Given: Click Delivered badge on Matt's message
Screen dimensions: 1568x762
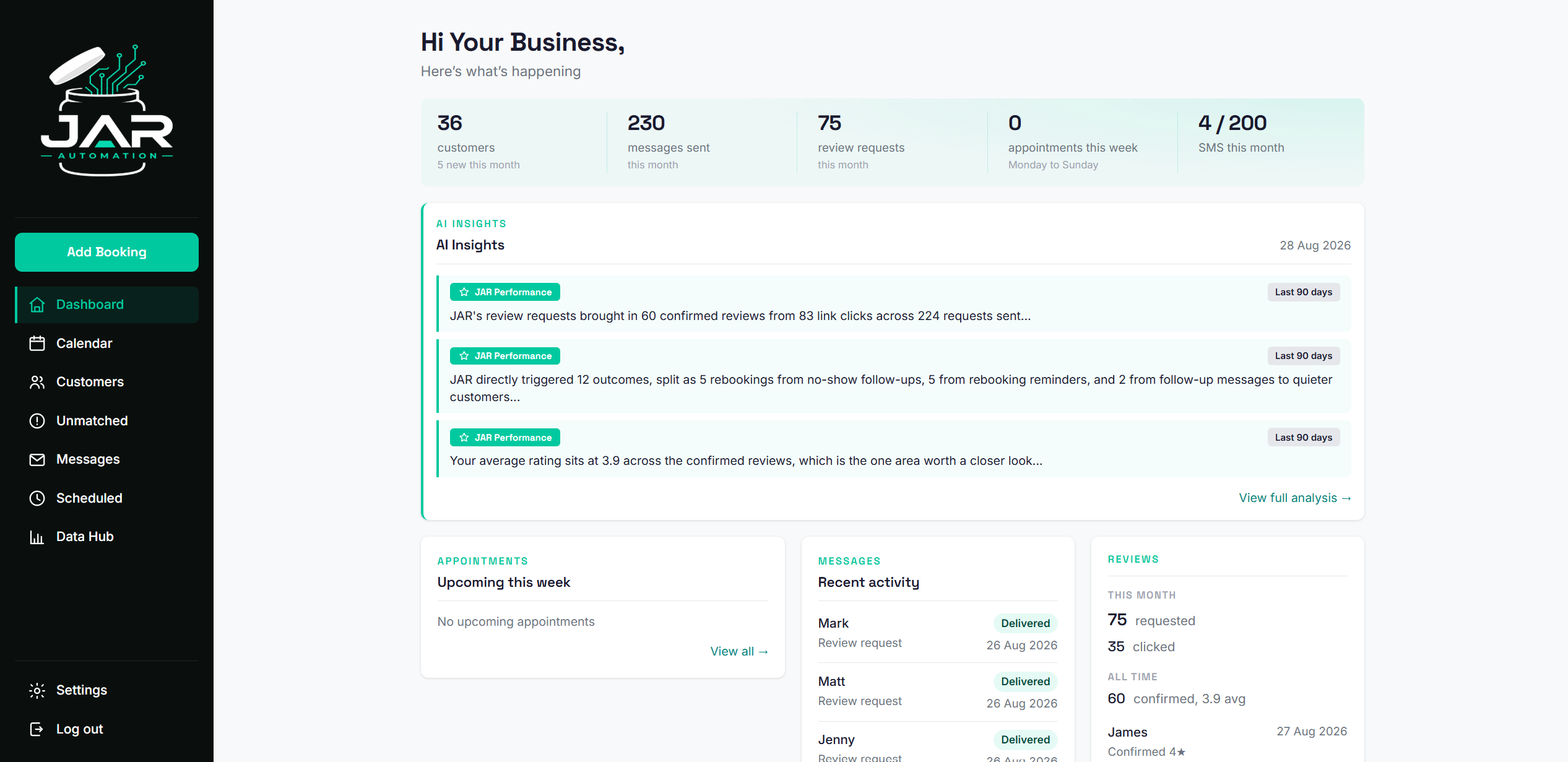Looking at the screenshot, I should pyautogui.click(x=1025, y=682).
